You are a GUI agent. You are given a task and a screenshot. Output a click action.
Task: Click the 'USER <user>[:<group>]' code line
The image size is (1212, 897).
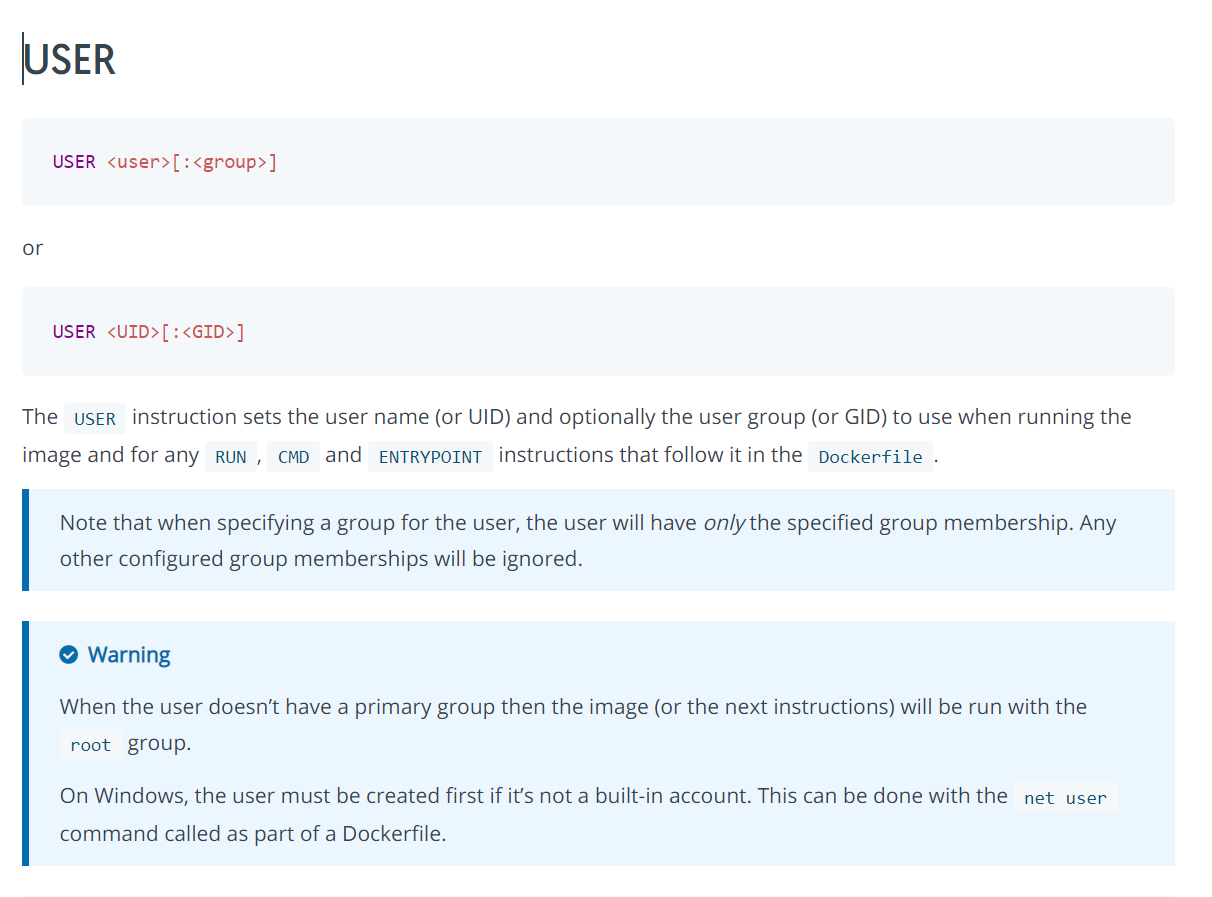[165, 162]
